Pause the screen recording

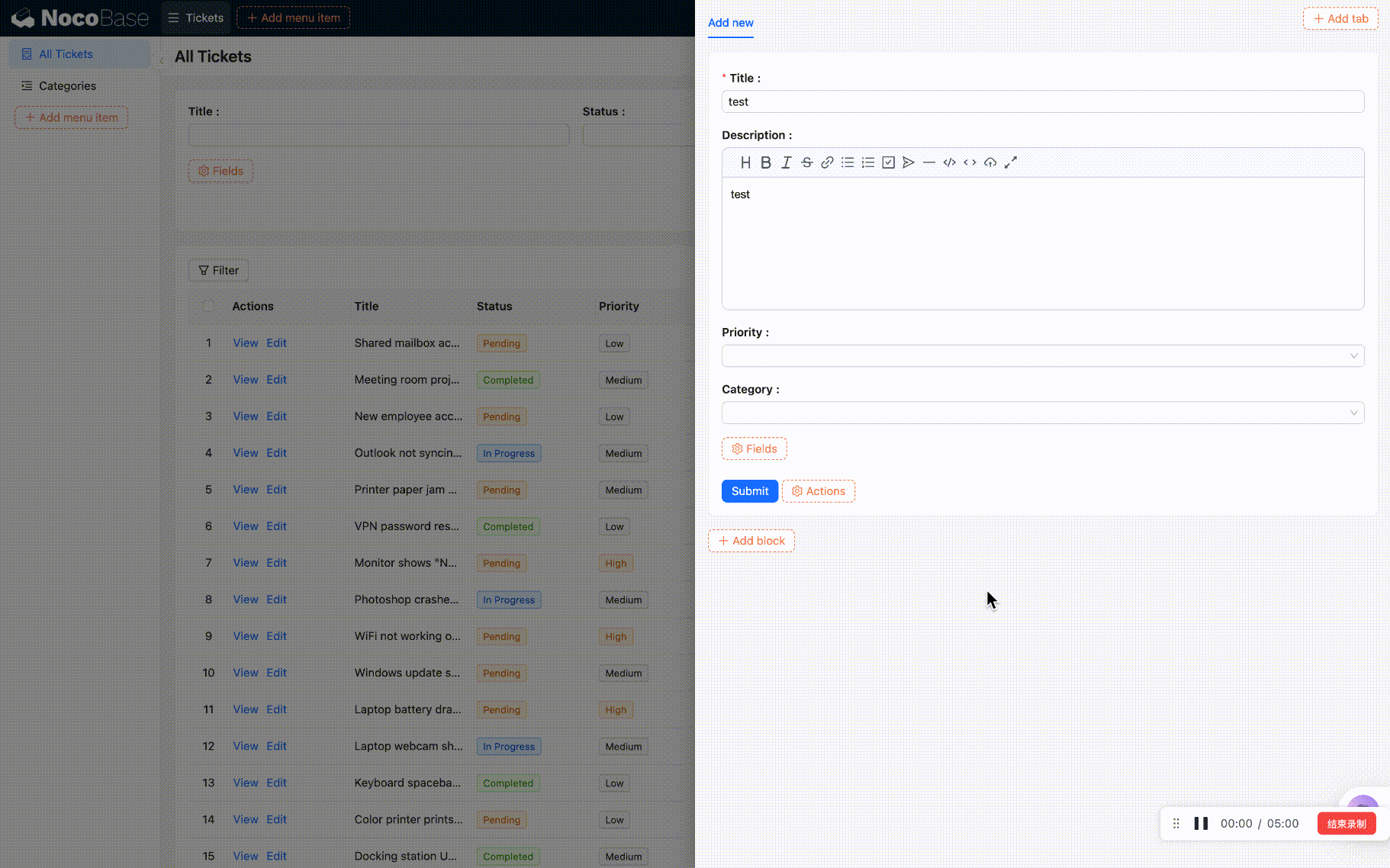pos(1201,824)
